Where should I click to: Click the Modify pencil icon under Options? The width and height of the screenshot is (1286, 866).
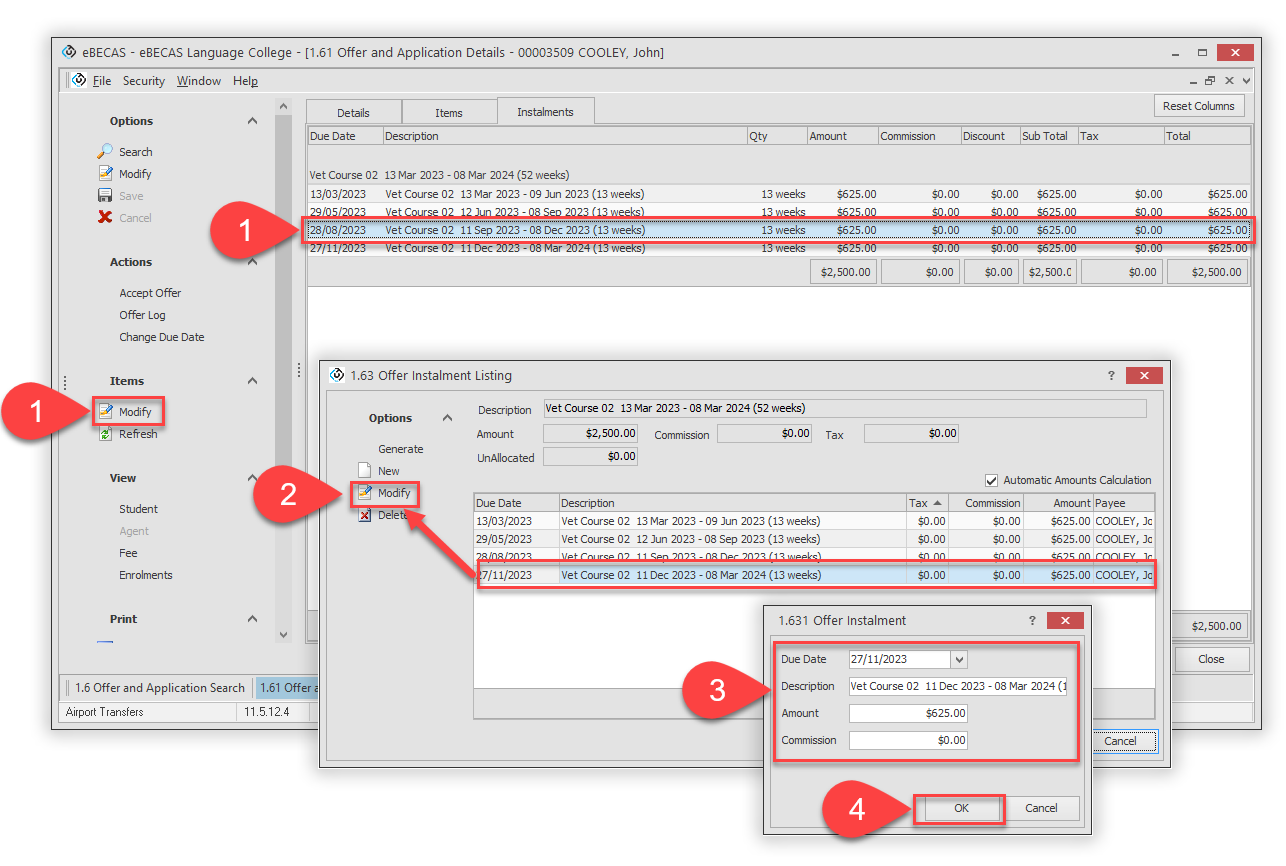pyautogui.click(x=105, y=174)
